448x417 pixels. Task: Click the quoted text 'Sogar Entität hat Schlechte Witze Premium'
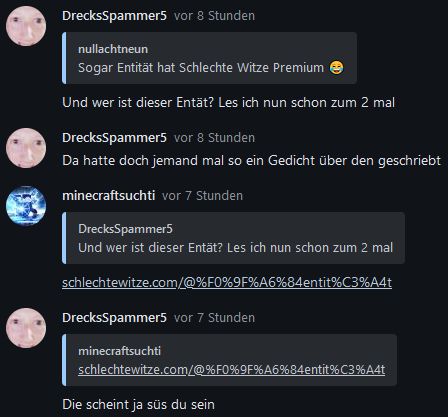click(x=201, y=68)
